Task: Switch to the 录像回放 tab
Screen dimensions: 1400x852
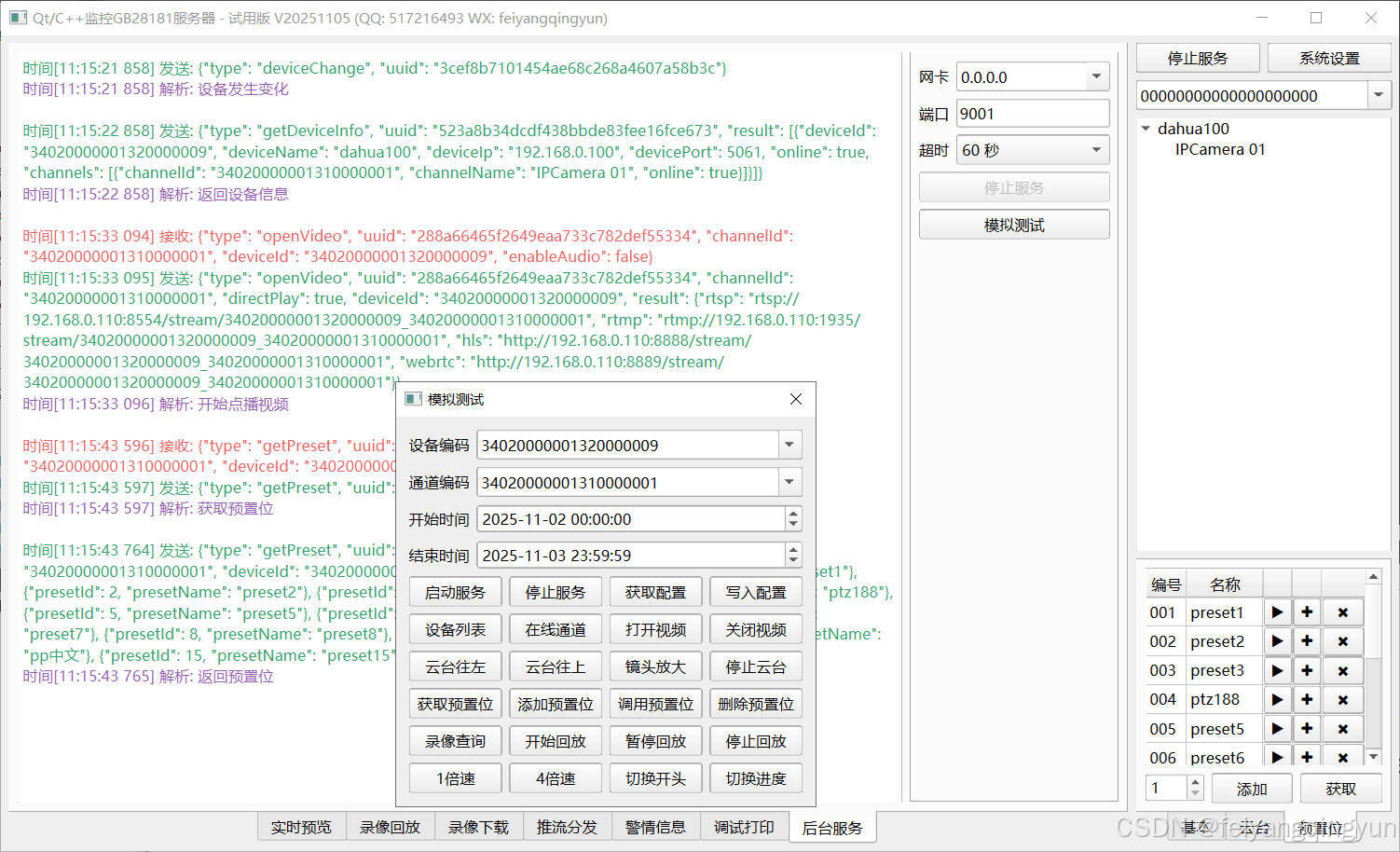Action: tap(390, 827)
